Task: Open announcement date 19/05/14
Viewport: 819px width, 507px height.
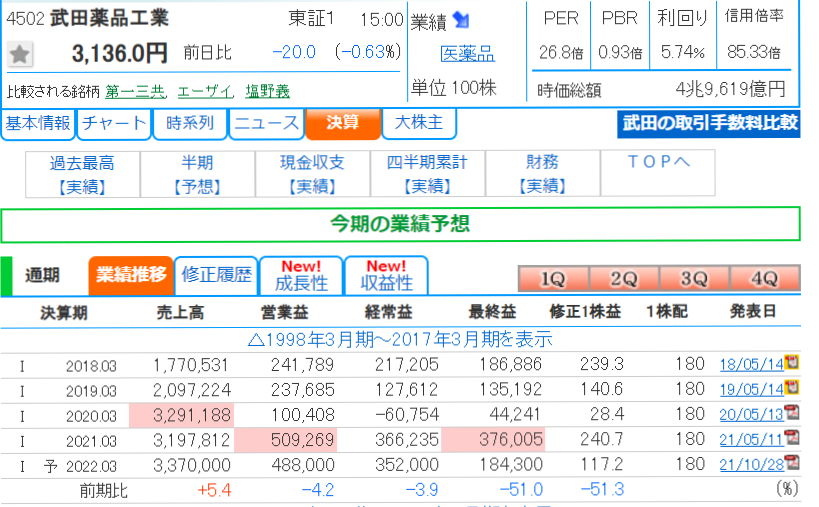Action: [752, 390]
